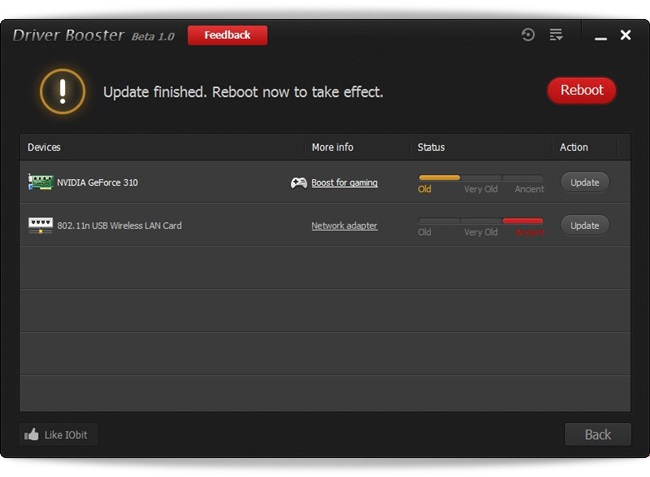Click the Update finished reboot message text
650x477 pixels.
tap(243, 92)
